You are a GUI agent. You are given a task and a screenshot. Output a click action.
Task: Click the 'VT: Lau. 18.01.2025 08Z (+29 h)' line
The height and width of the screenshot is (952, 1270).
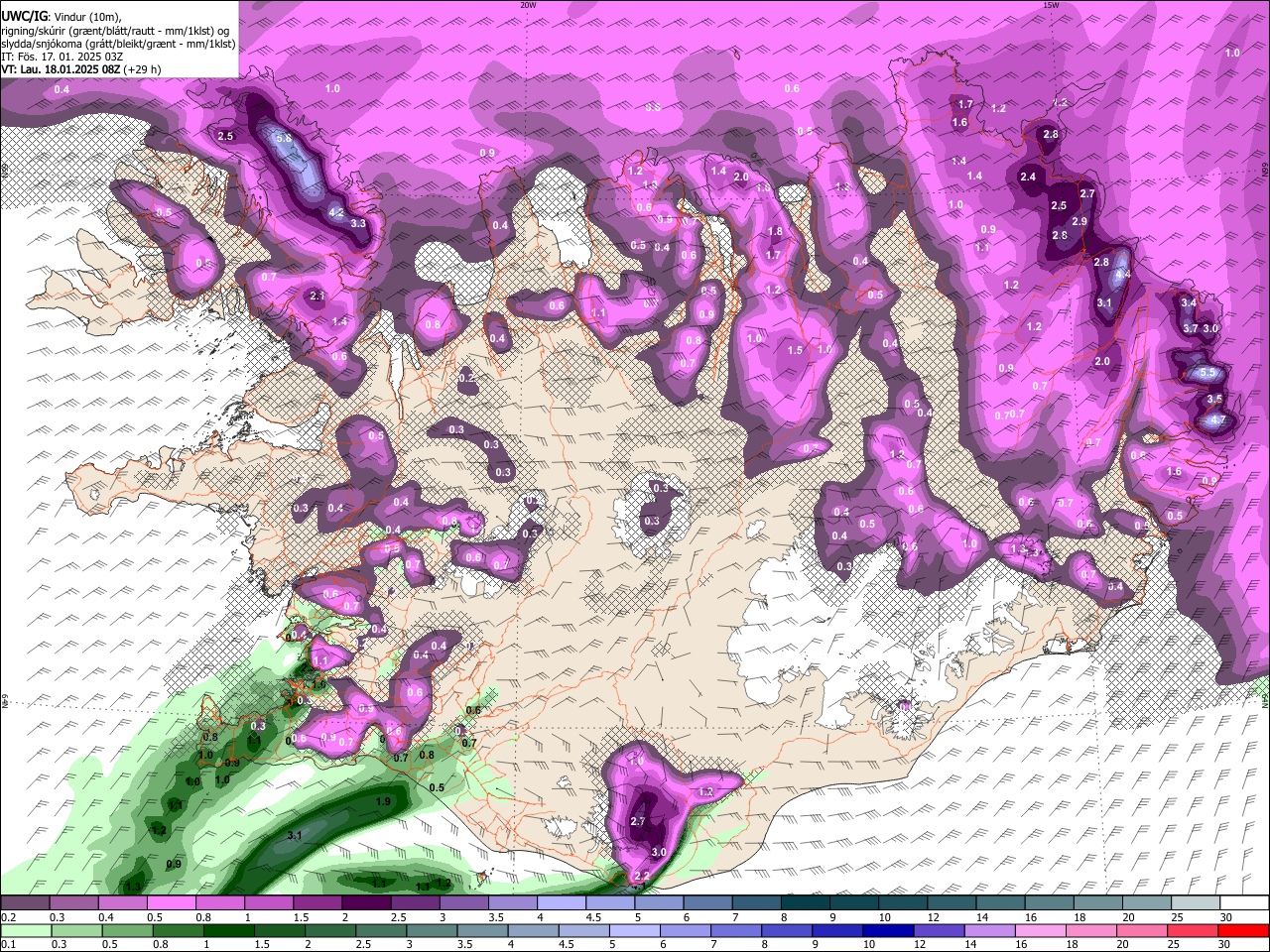80,69
